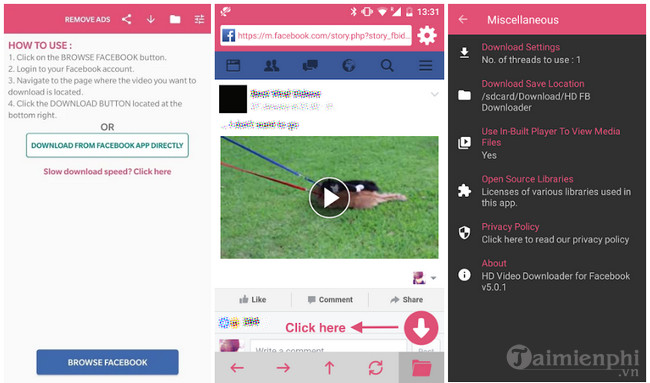The width and height of the screenshot is (650, 383).
Task: Open Privacy Policy entry
Action: 547,233
